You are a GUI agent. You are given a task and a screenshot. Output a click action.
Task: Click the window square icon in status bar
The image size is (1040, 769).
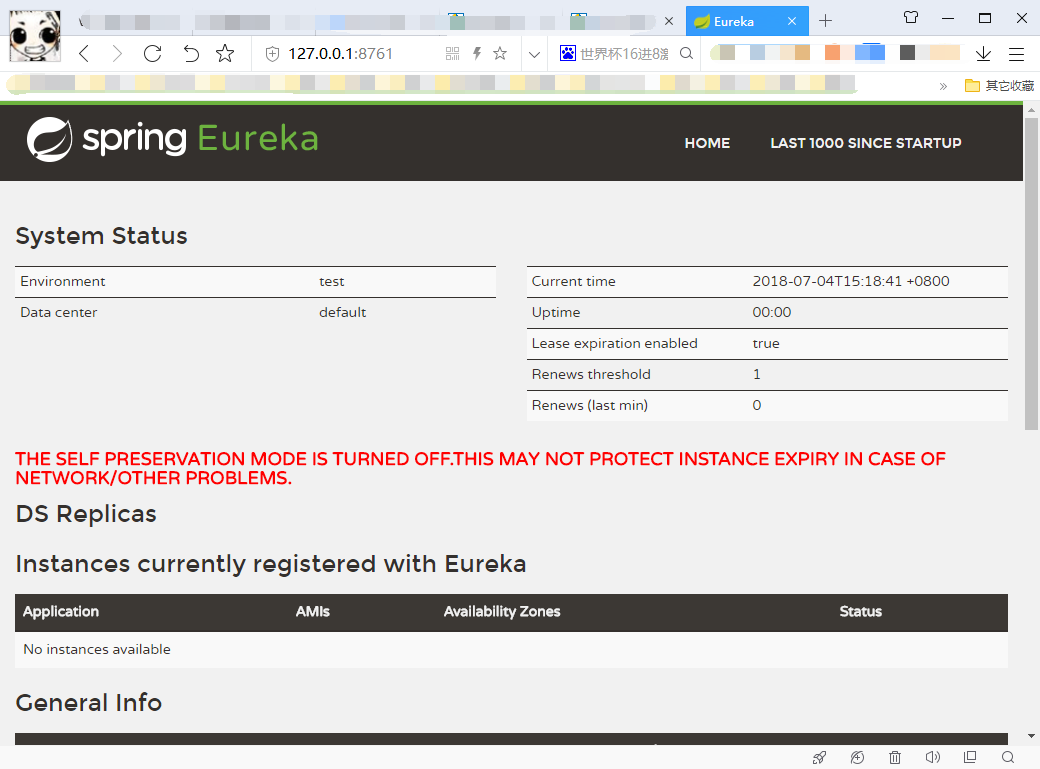970,757
